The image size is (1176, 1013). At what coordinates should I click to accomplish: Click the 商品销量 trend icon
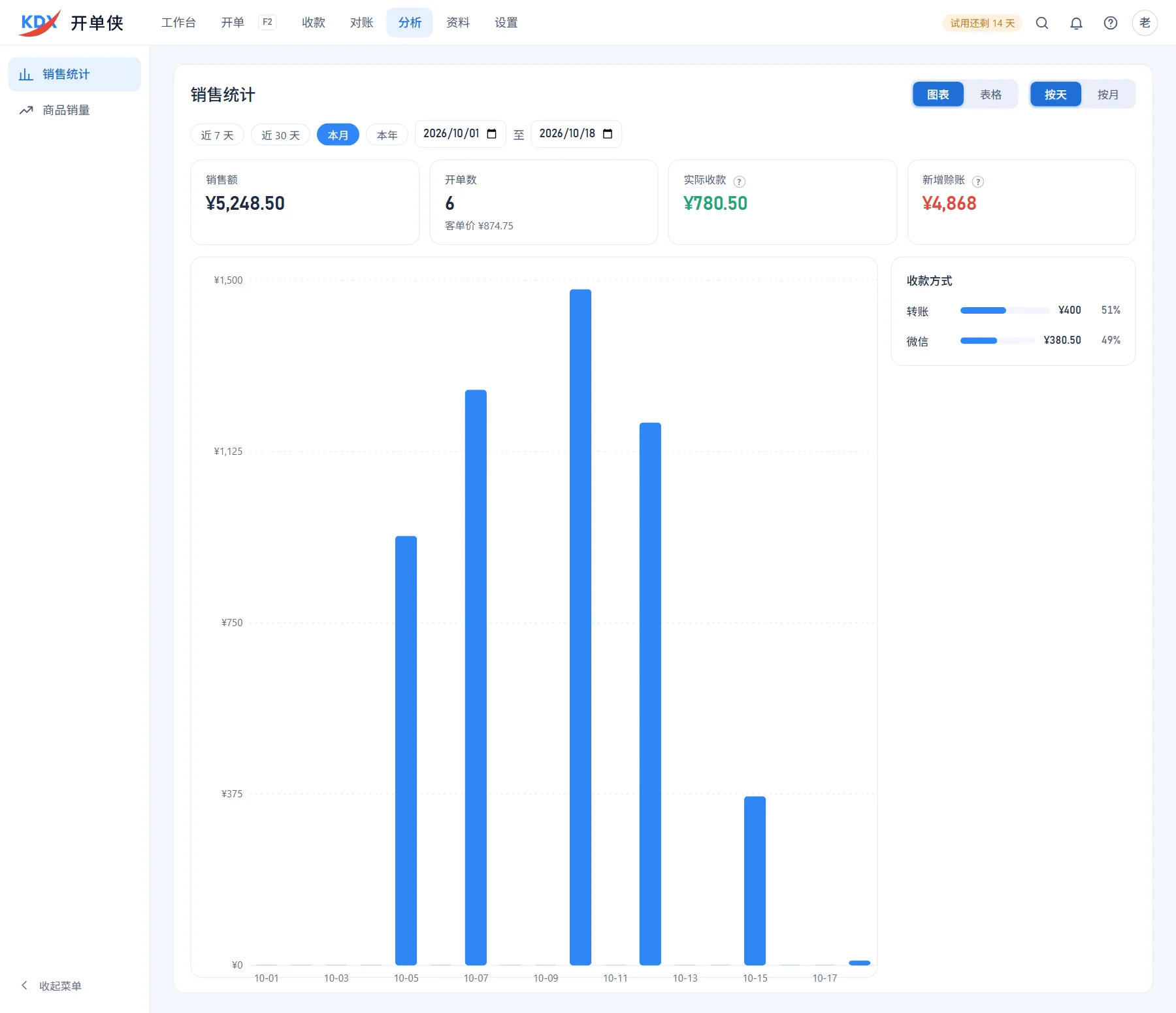pos(26,110)
